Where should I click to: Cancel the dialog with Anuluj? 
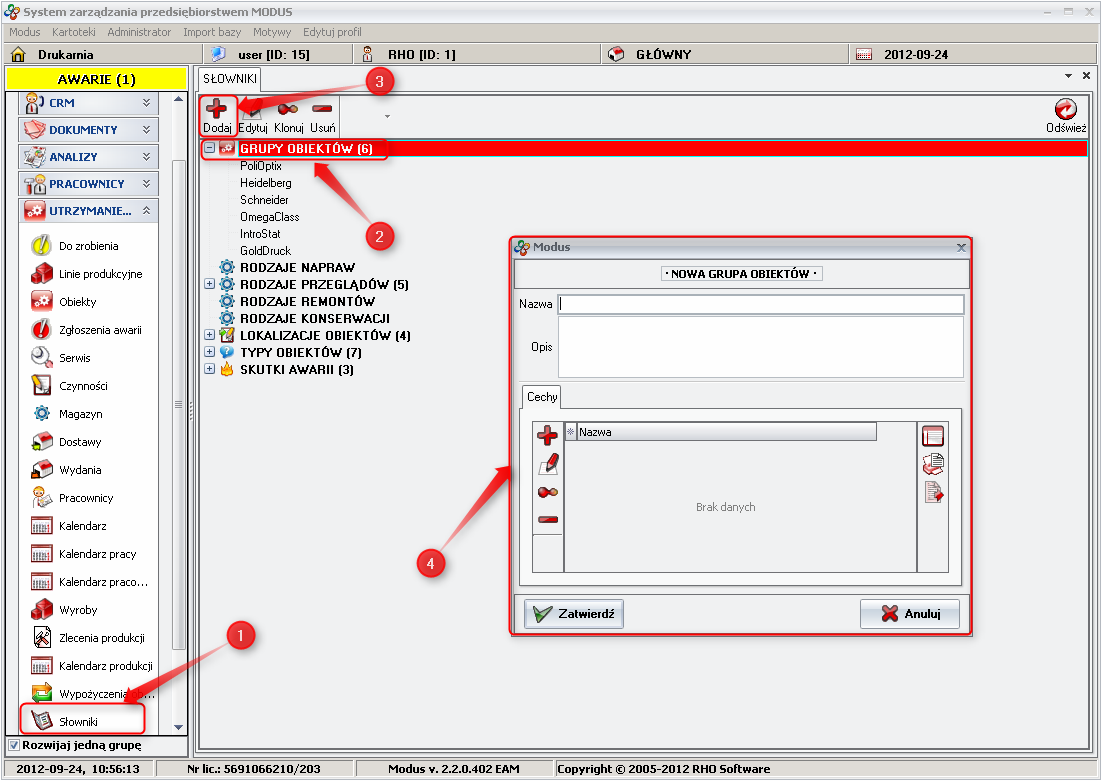pos(909,614)
